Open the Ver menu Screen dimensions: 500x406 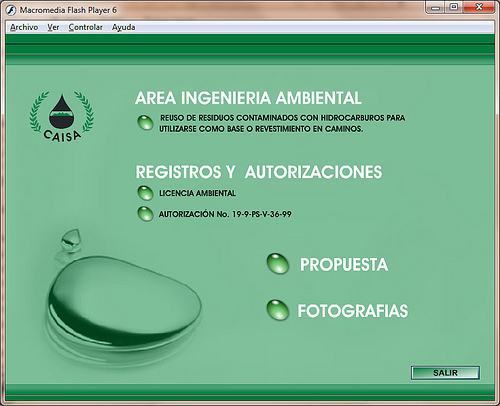click(53, 27)
